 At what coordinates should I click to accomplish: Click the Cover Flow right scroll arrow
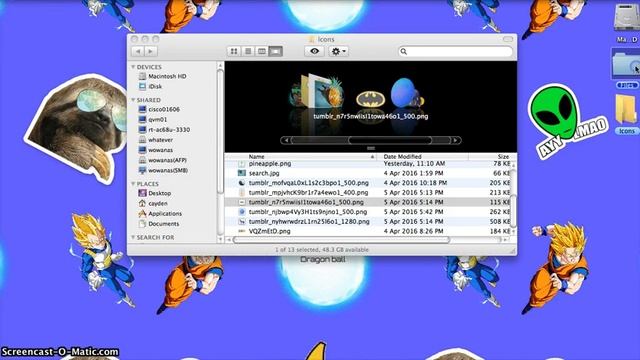tap(456, 140)
